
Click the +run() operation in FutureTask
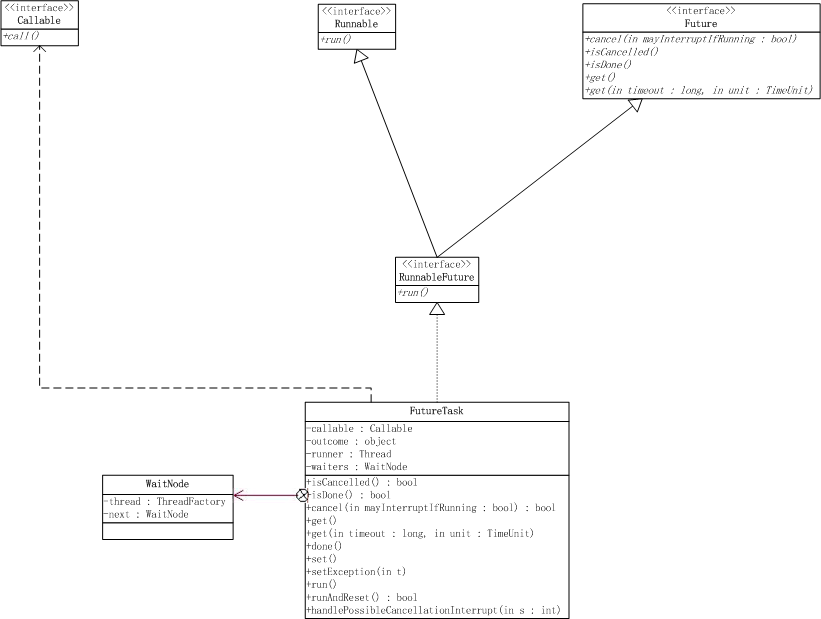pyautogui.click(x=321, y=584)
